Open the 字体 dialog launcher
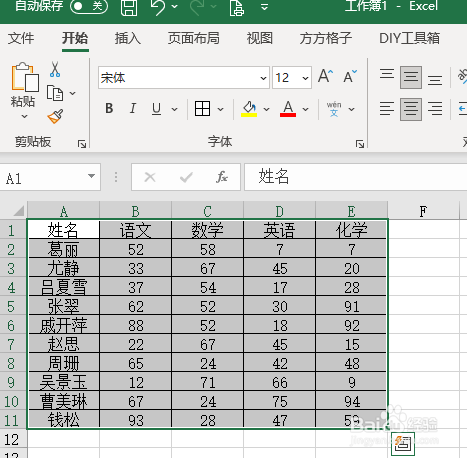The height and width of the screenshot is (458, 467). [360, 144]
